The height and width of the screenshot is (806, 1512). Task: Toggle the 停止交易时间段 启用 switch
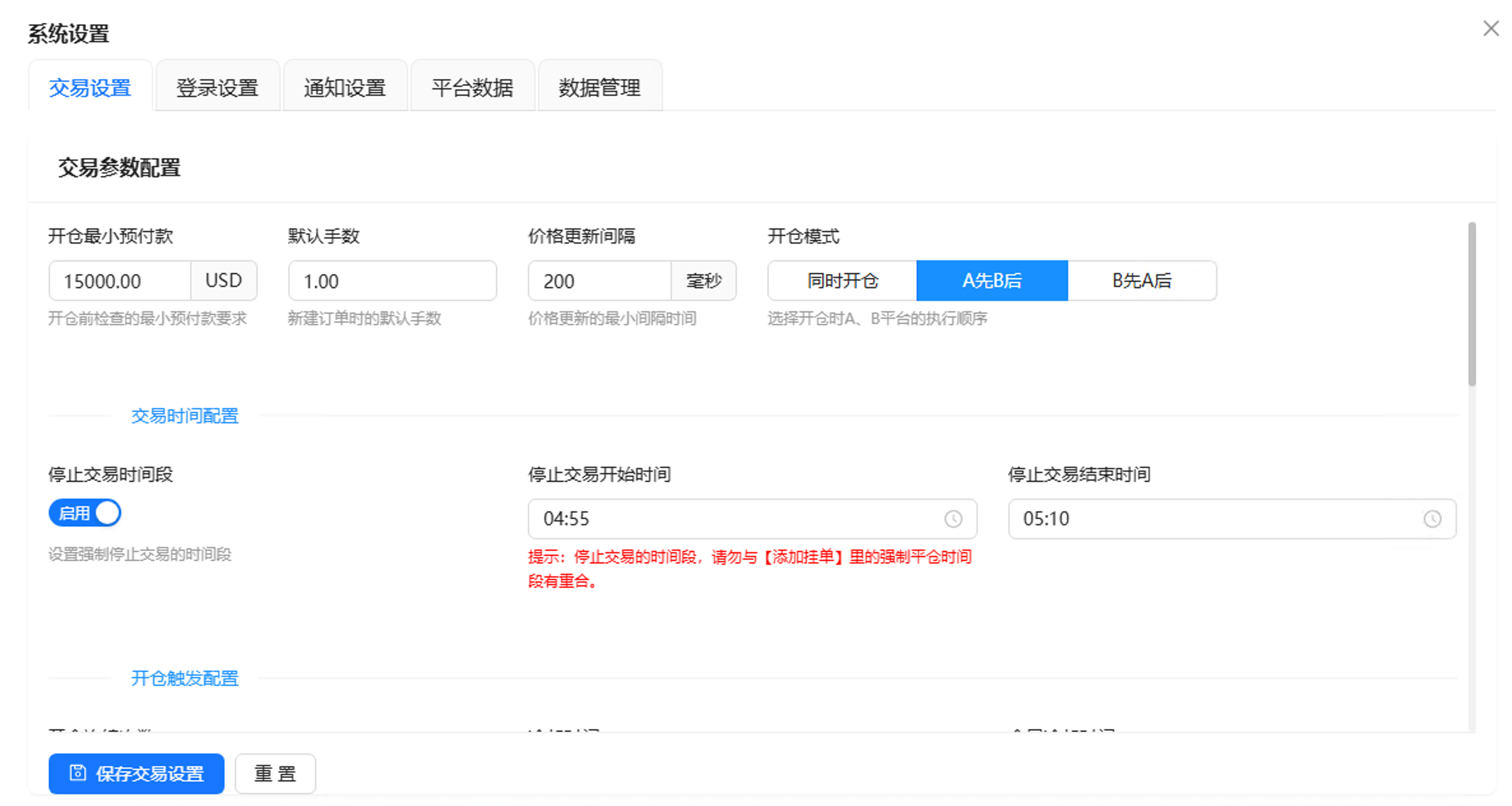pos(85,513)
